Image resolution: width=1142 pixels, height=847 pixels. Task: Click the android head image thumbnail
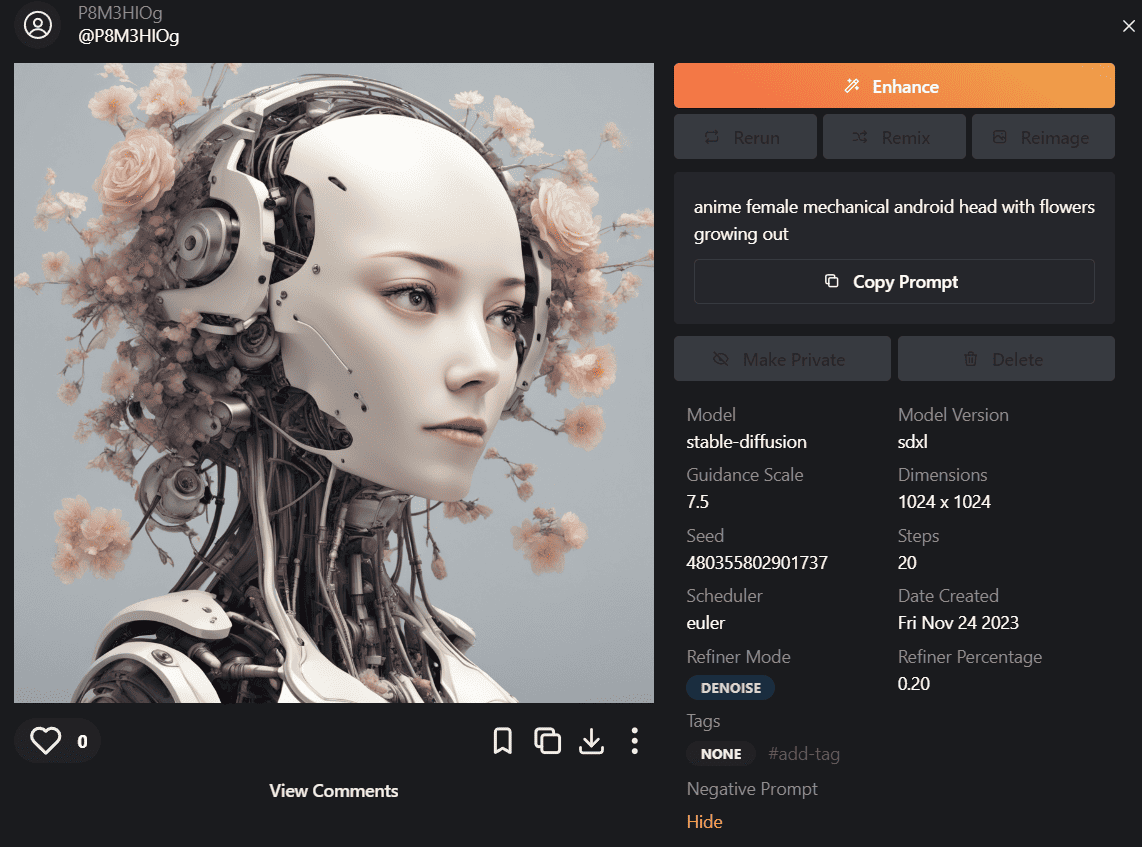coord(334,383)
